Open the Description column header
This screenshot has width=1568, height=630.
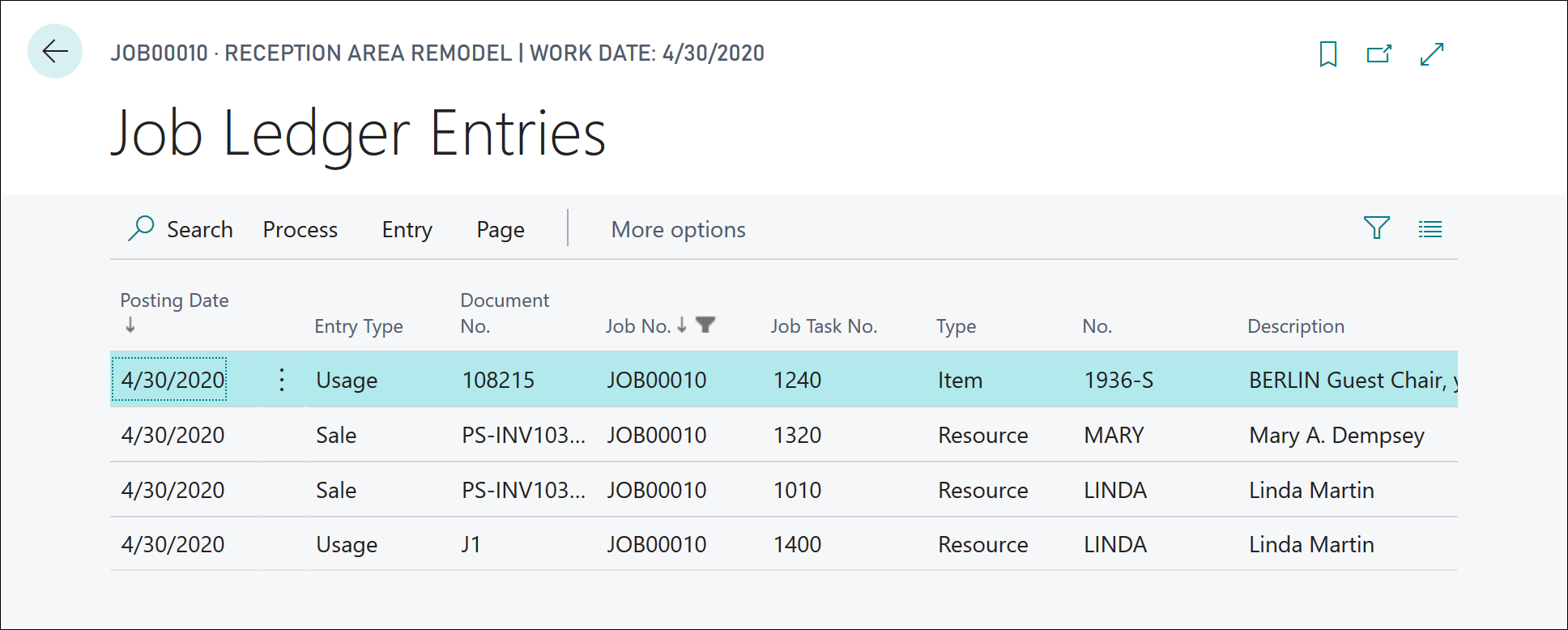[x=1296, y=326]
